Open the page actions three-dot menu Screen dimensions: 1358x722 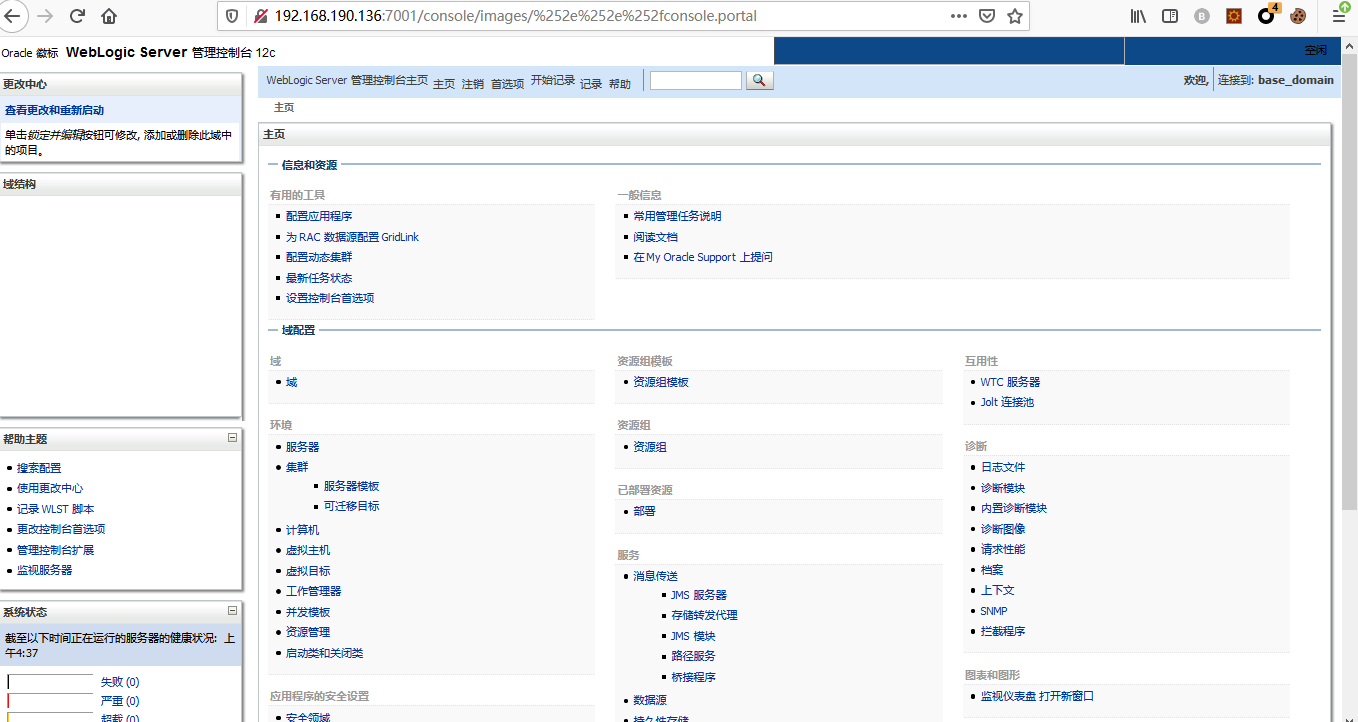958,16
